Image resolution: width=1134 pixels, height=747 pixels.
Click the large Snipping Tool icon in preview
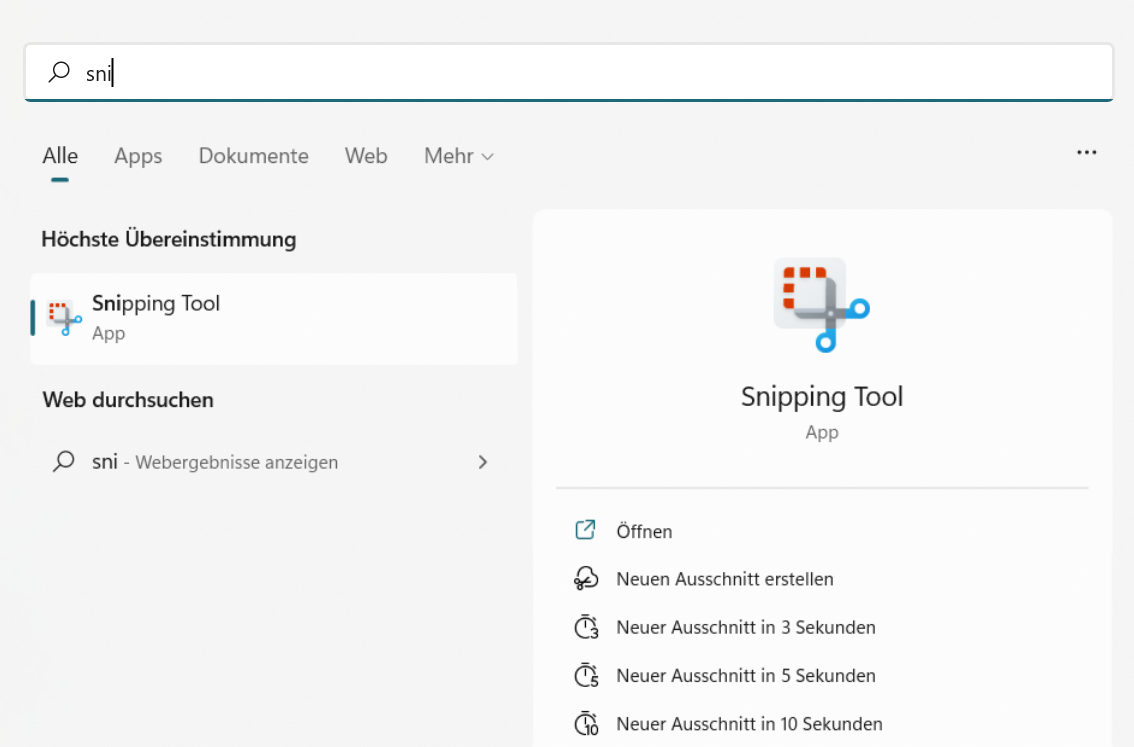coord(822,304)
